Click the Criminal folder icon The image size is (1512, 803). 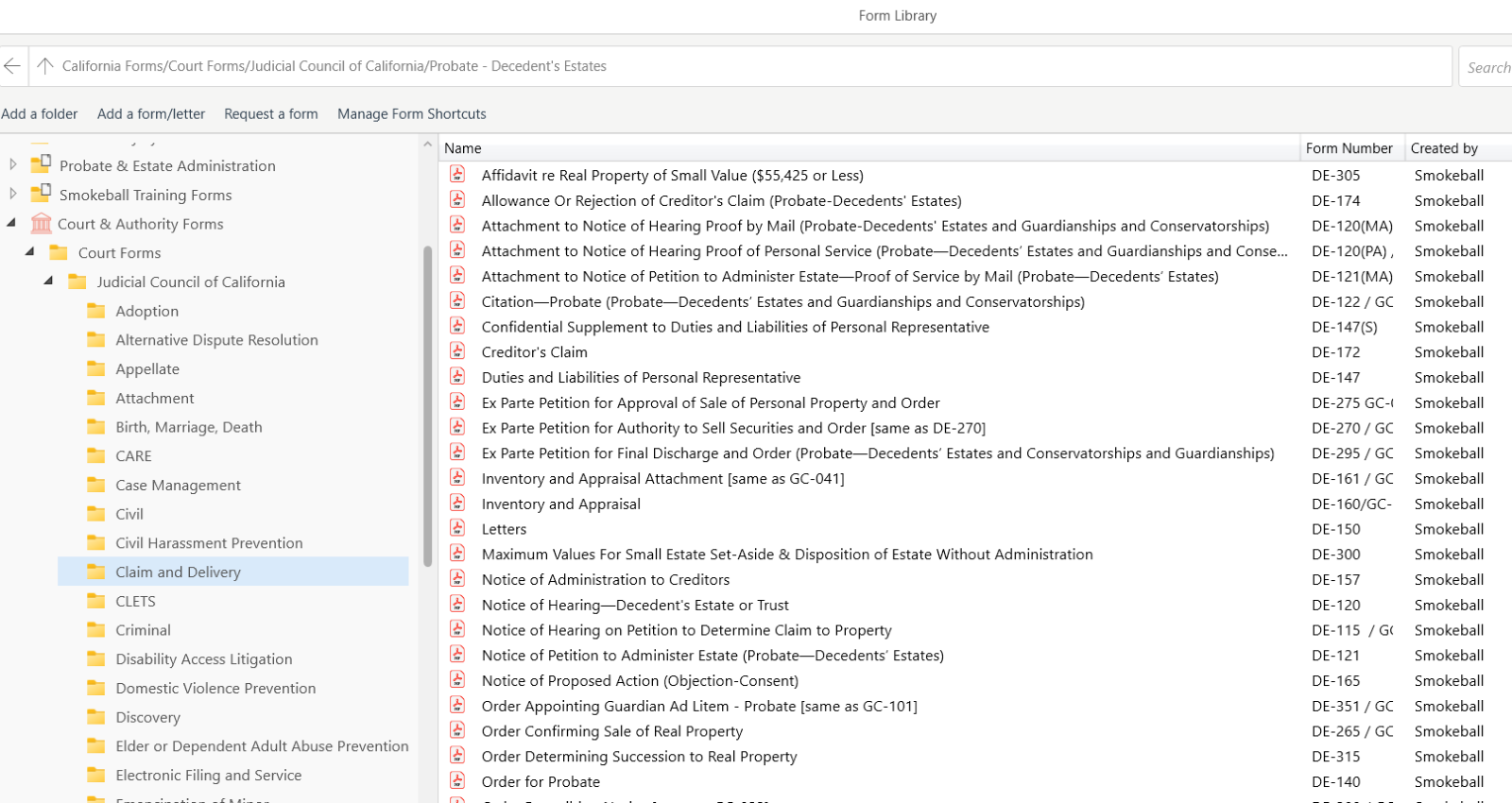(96, 630)
